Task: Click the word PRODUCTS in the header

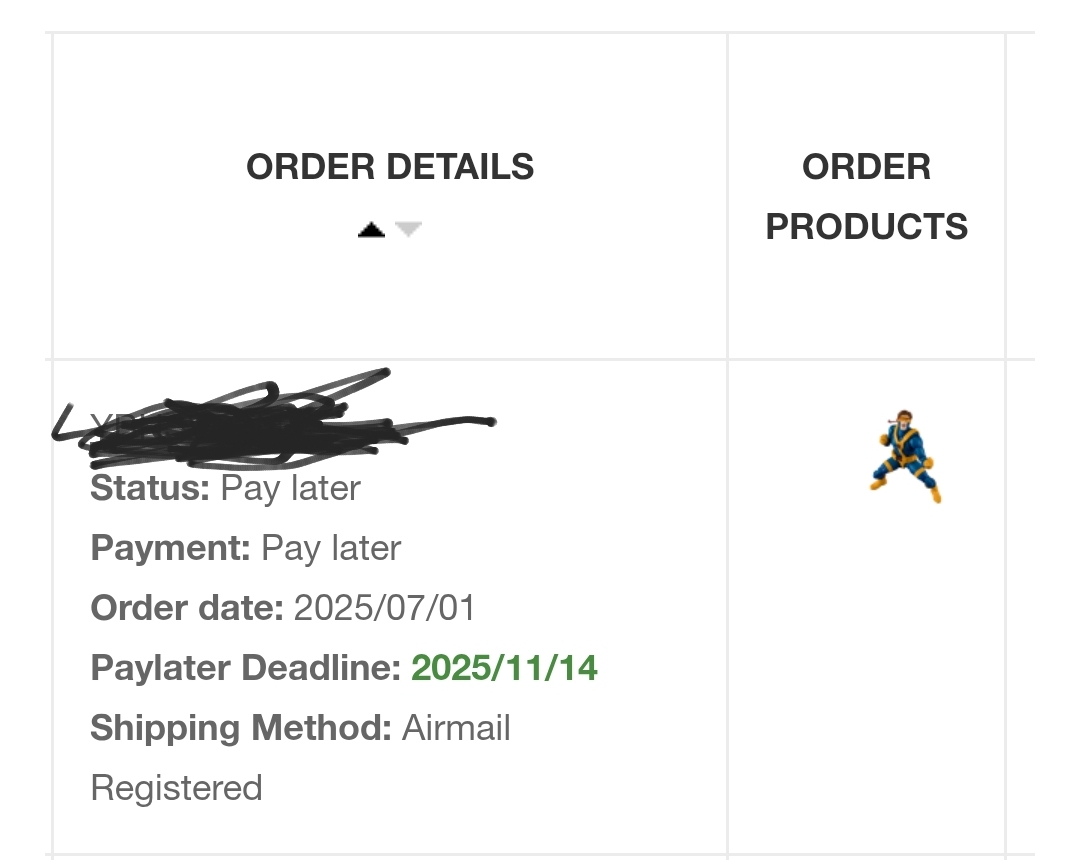Action: (x=866, y=227)
